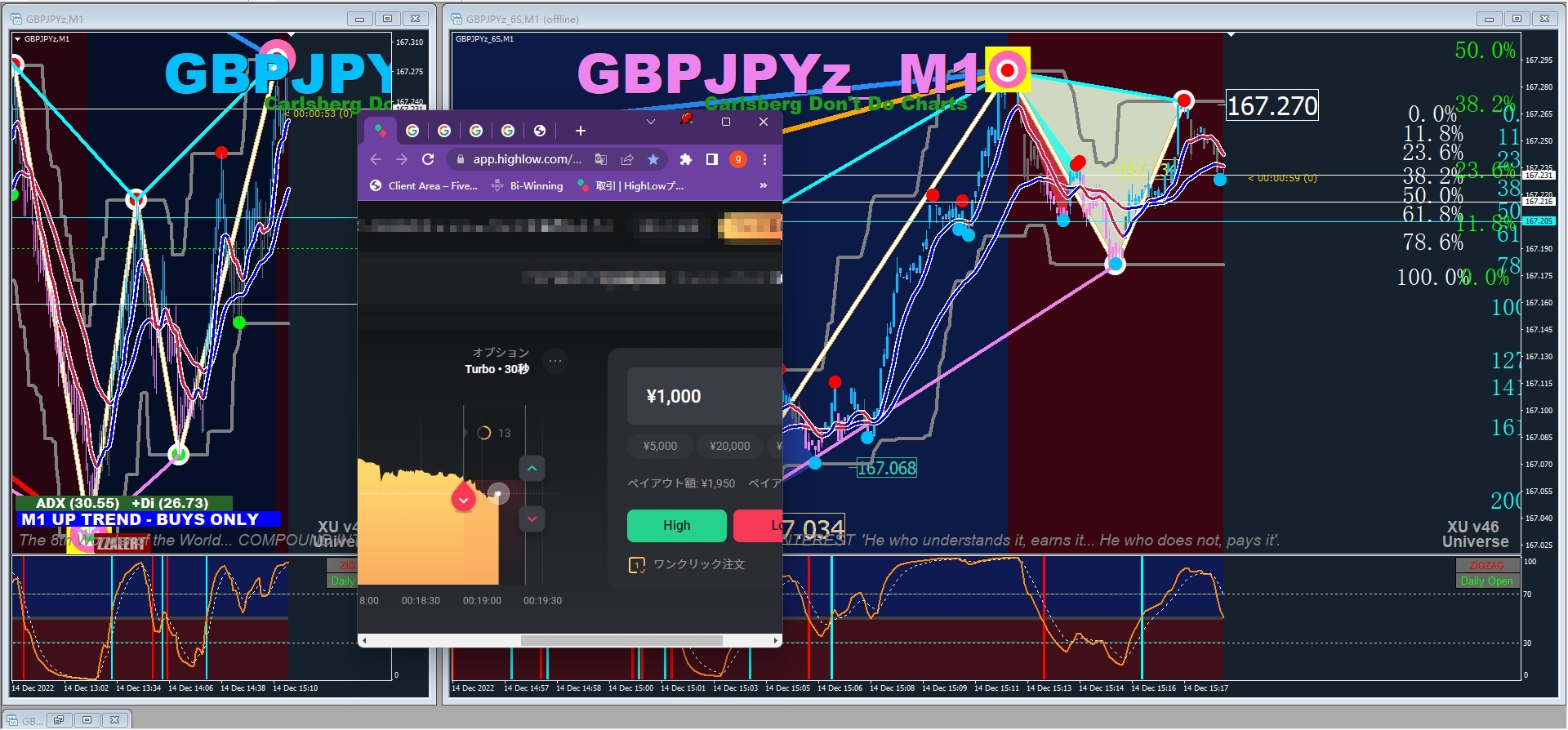Viewport: 1568px width, 730px height.
Task: Click the ZIGZAG button in right chart indicator
Action: (1486, 565)
